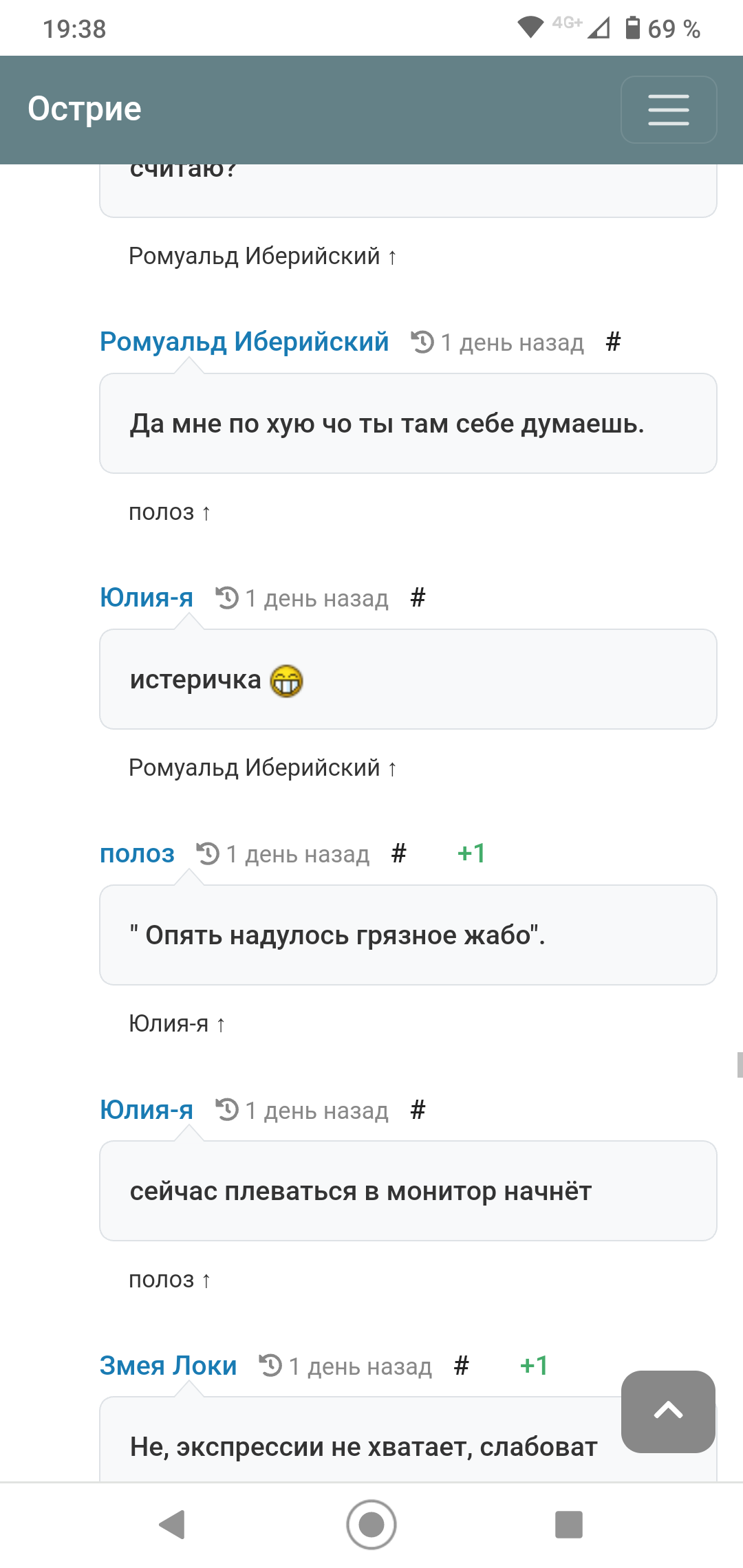Open the полоз author profile link
This screenshot has height=1568, width=743.
tap(137, 854)
